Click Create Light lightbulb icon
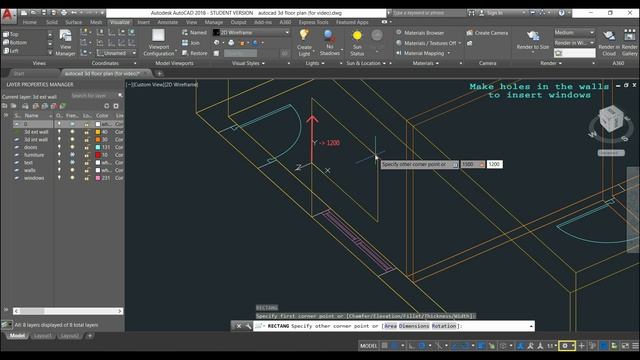Screen dimensions: 640x360 point(304,35)
